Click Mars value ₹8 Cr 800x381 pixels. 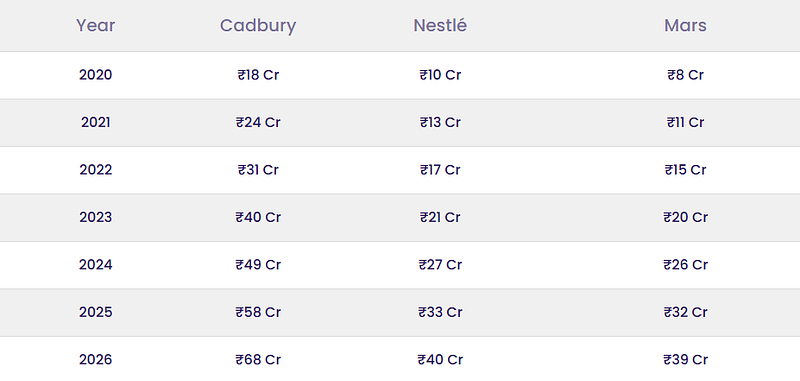(685, 75)
